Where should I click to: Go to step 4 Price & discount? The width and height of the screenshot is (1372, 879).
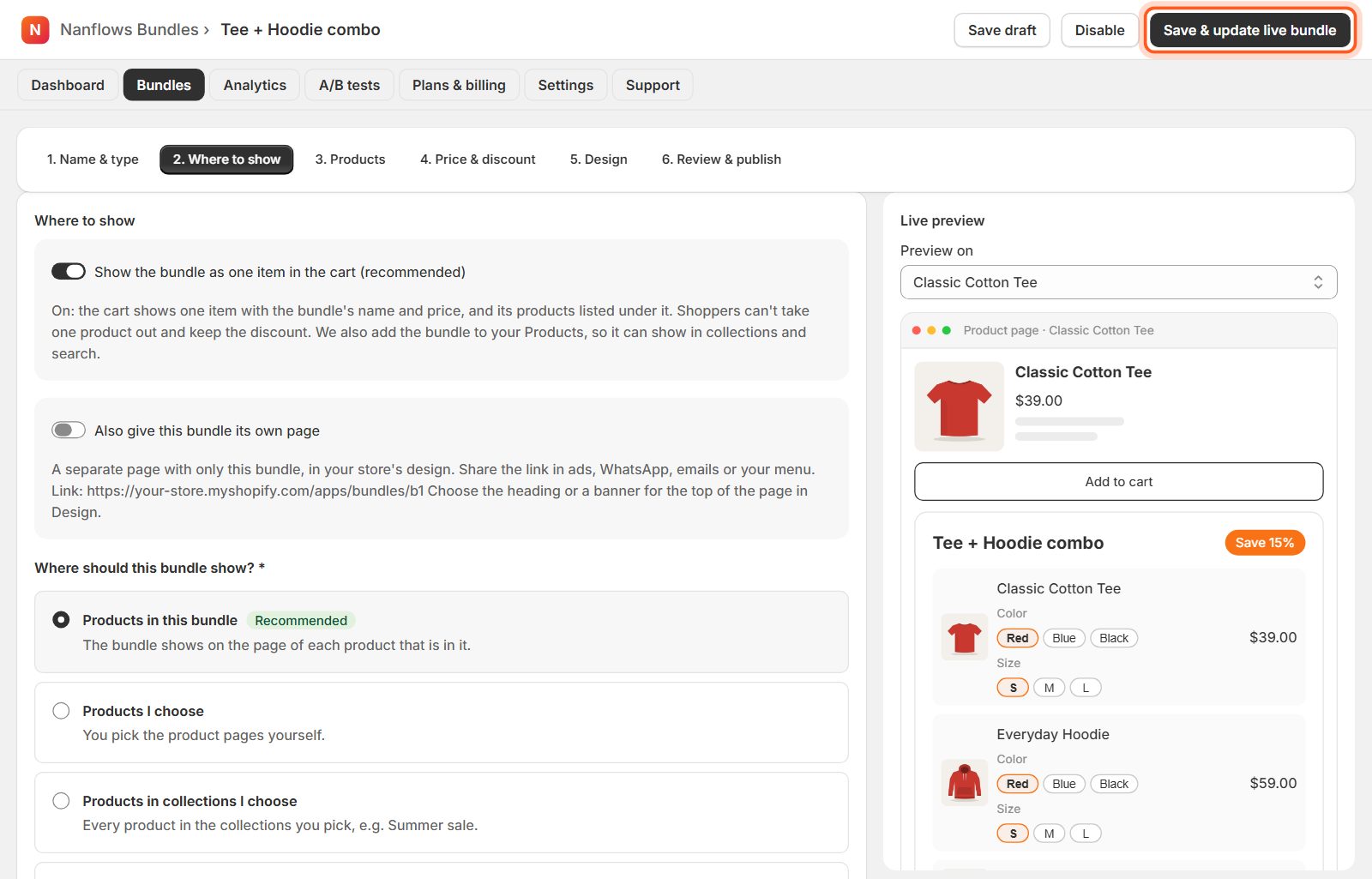pyautogui.click(x=478, y=160)
